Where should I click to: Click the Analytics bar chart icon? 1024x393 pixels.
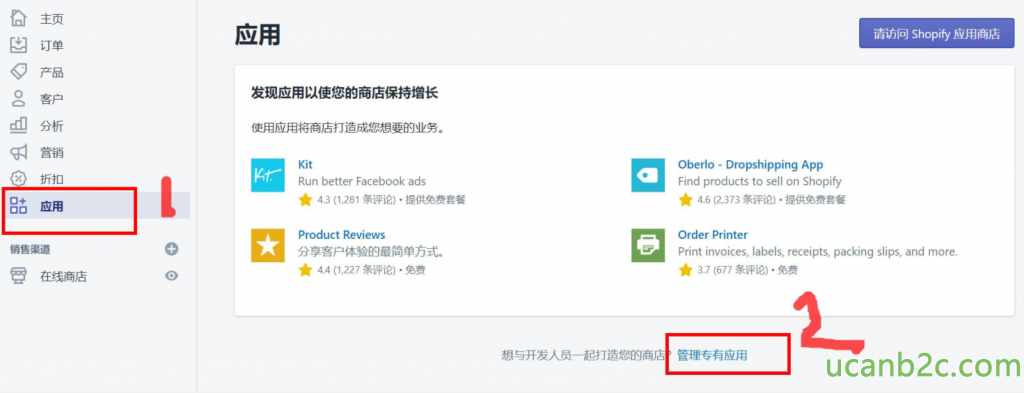click(x=19, y=125)
